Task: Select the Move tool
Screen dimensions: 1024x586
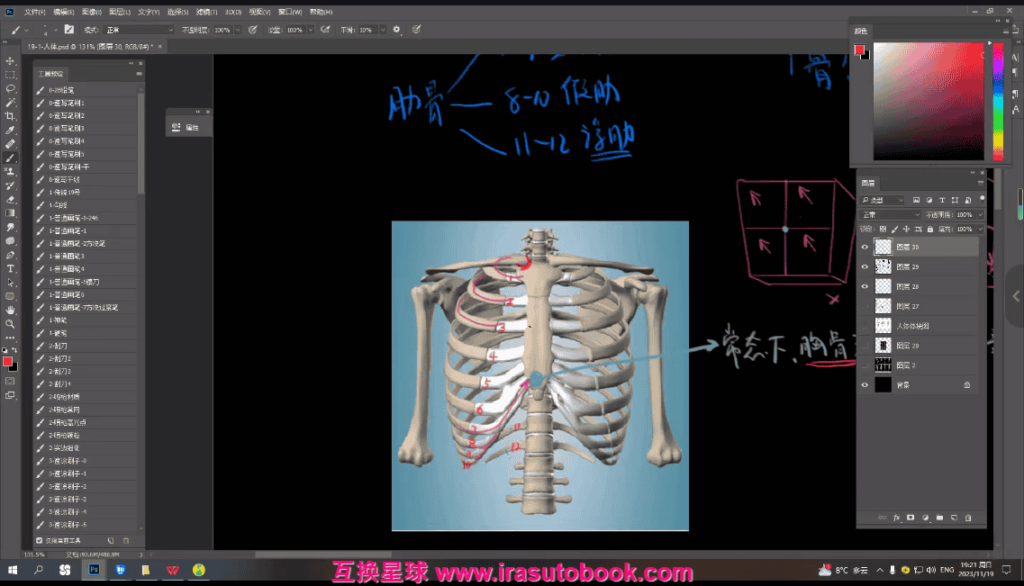Action: point(11,62)
